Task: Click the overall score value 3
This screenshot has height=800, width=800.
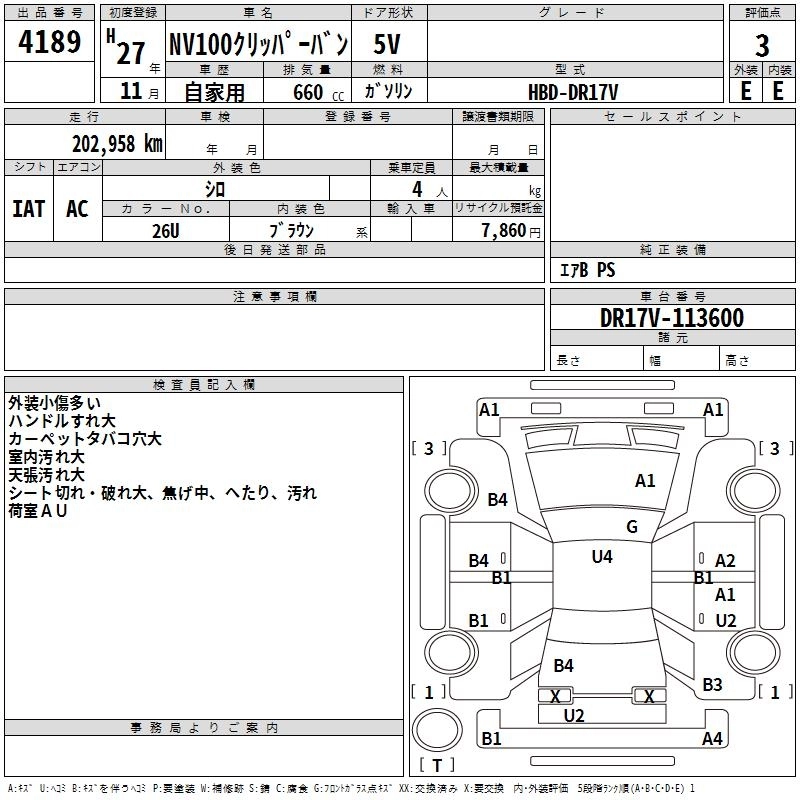Action: click(762, 46)
